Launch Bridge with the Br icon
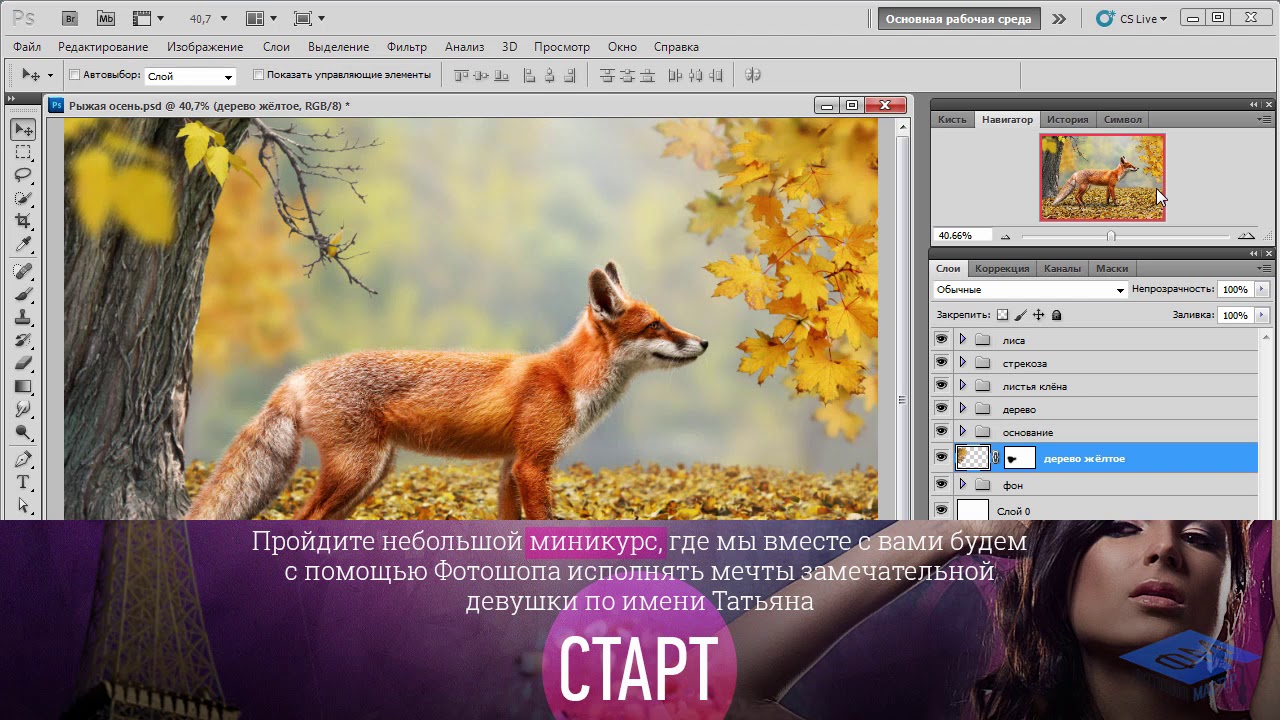Image resolution: width=1280 pixels, height=720 pixels. pyautogui.click(x=69, y=18)
